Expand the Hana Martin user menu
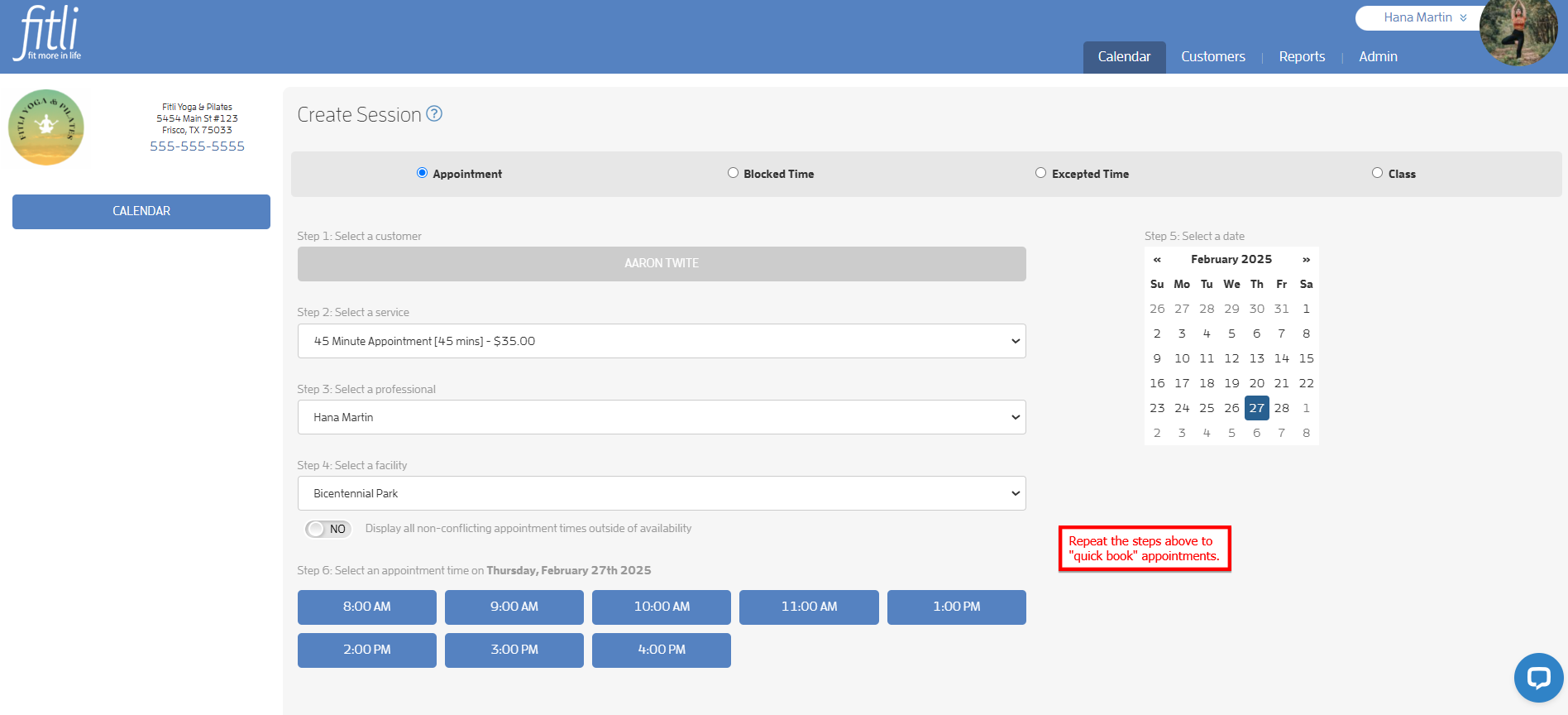1568x715 pixels. [1425, 17]
